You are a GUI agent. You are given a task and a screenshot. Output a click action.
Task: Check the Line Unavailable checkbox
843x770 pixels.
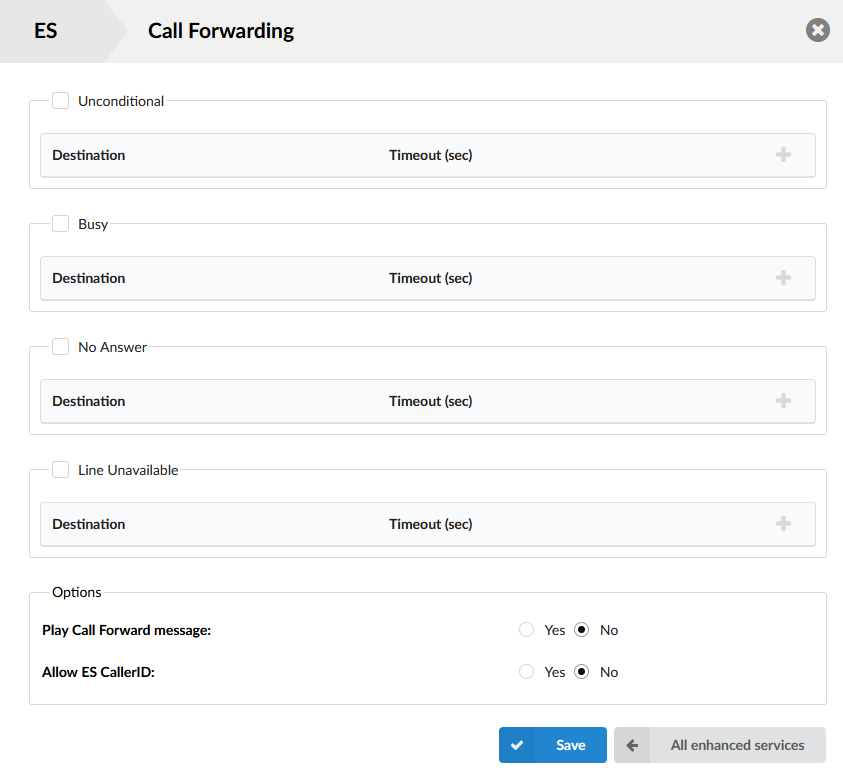point(61,470)
